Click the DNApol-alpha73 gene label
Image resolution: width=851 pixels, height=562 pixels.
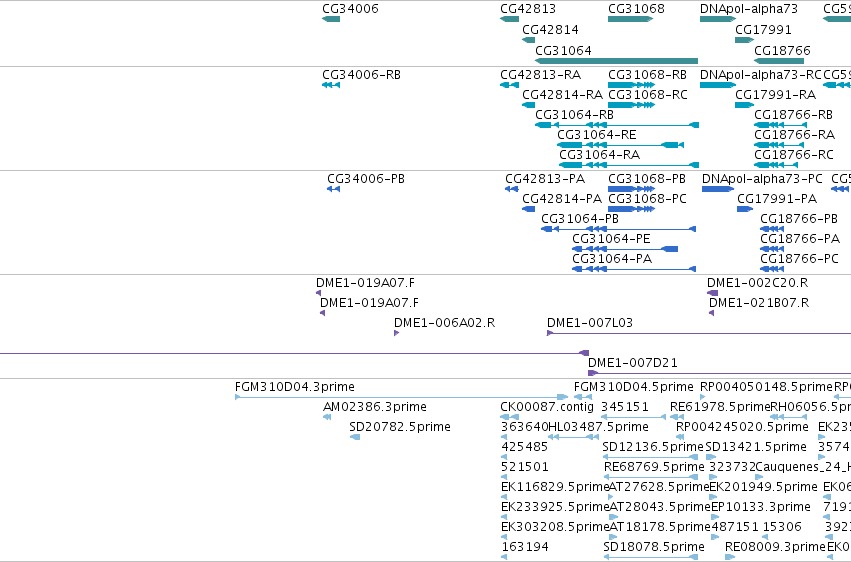(749, 9)
